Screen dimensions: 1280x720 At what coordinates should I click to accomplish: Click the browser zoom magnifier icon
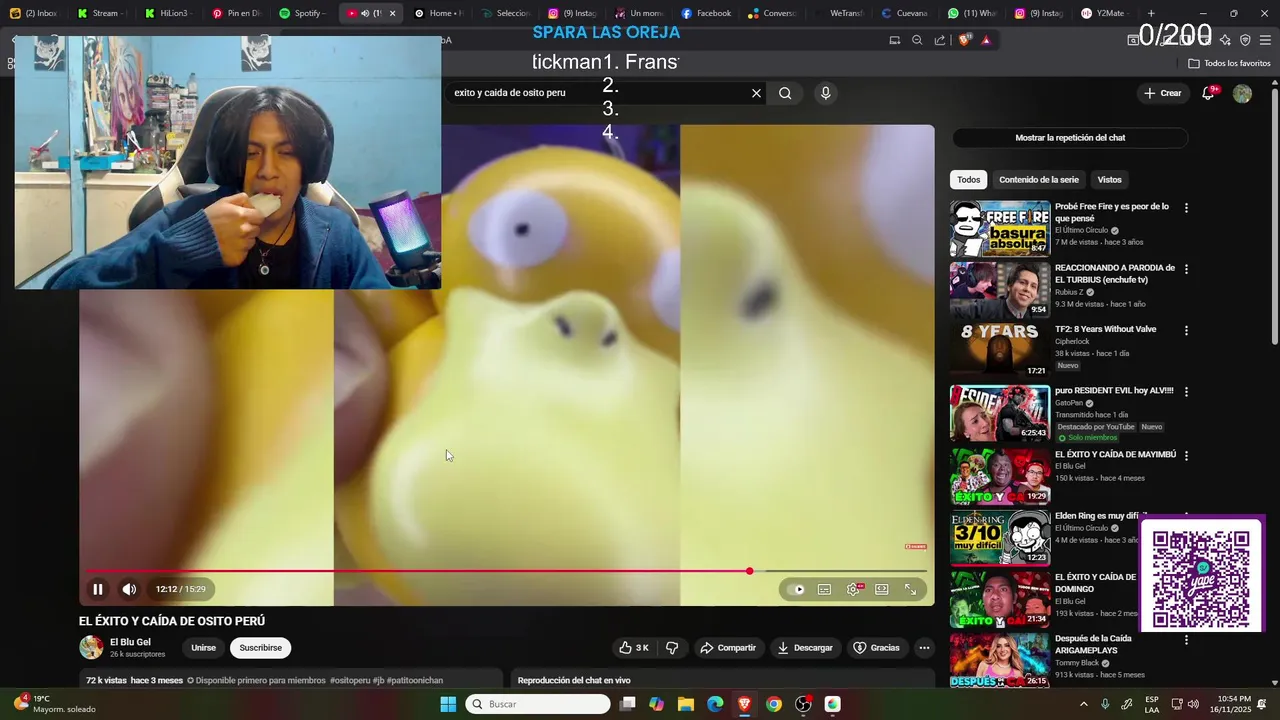(x=917, y=40)
